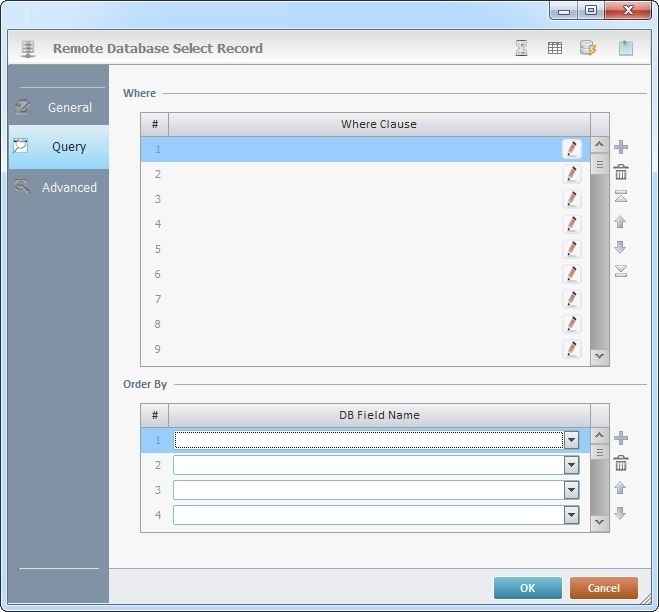Confirm with the OK button
Screen dimensions: 659x612
click(527, 588)
